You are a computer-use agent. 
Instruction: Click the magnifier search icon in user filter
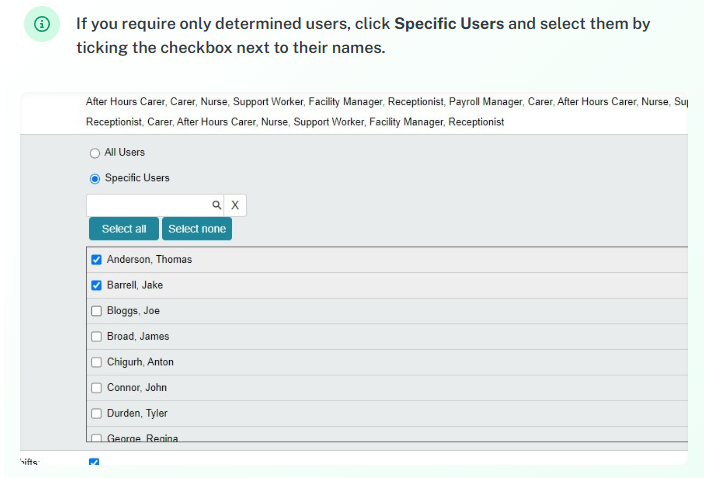coord(216,205)
